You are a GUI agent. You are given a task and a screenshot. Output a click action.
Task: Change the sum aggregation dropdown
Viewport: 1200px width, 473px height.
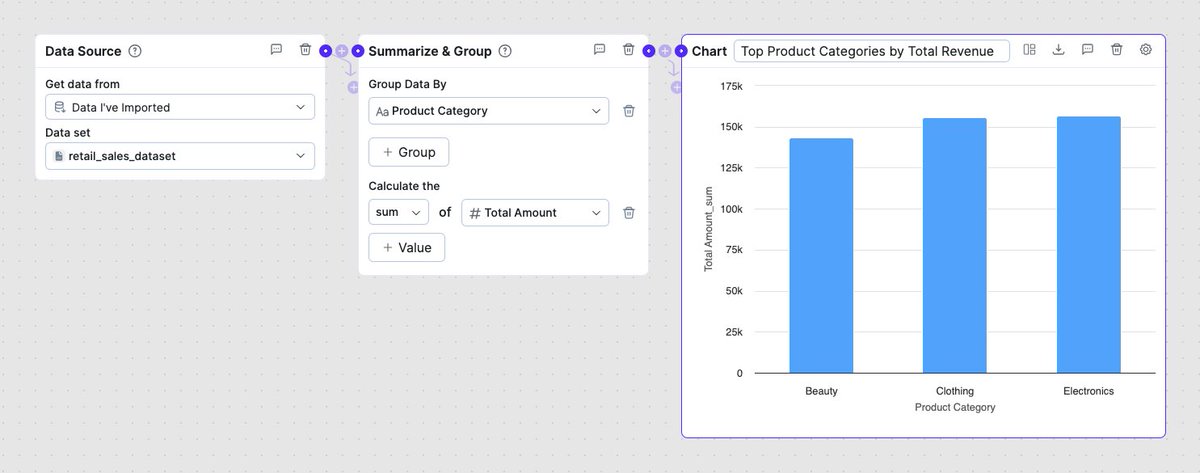[398, 212]
